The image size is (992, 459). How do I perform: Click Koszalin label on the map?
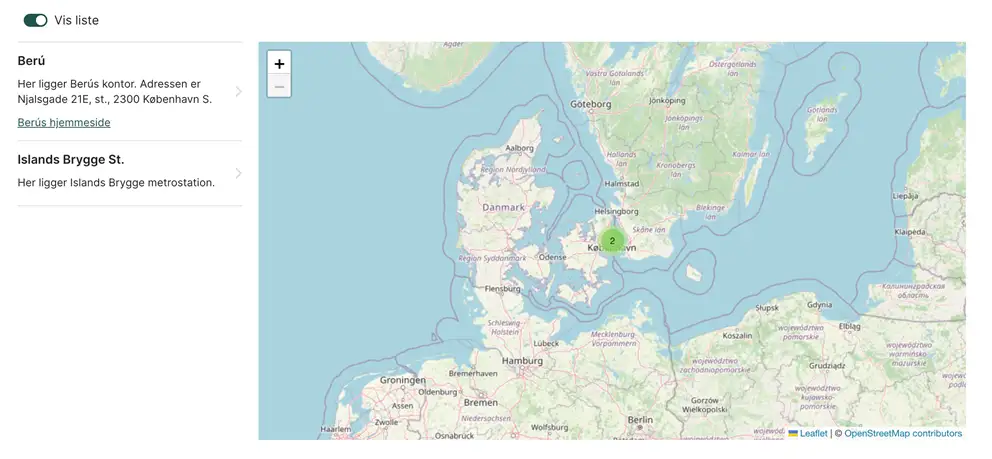[738, 336]
